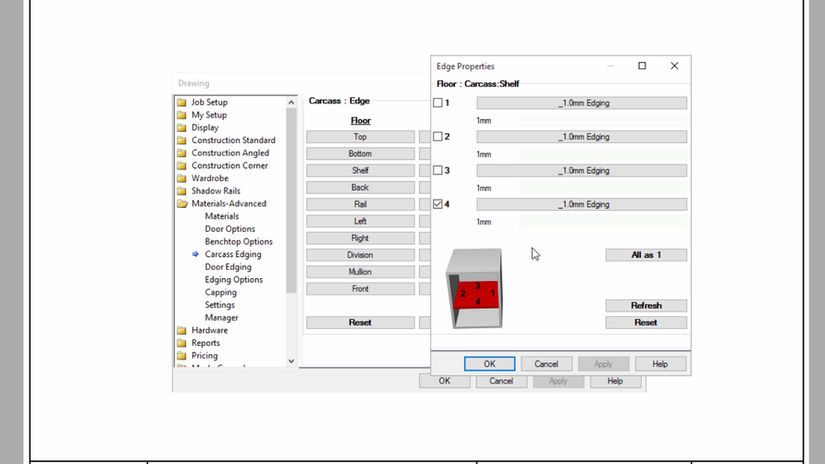Click the Construction Angled folder icon
This screenshot has height=464, width=825.
182,153
